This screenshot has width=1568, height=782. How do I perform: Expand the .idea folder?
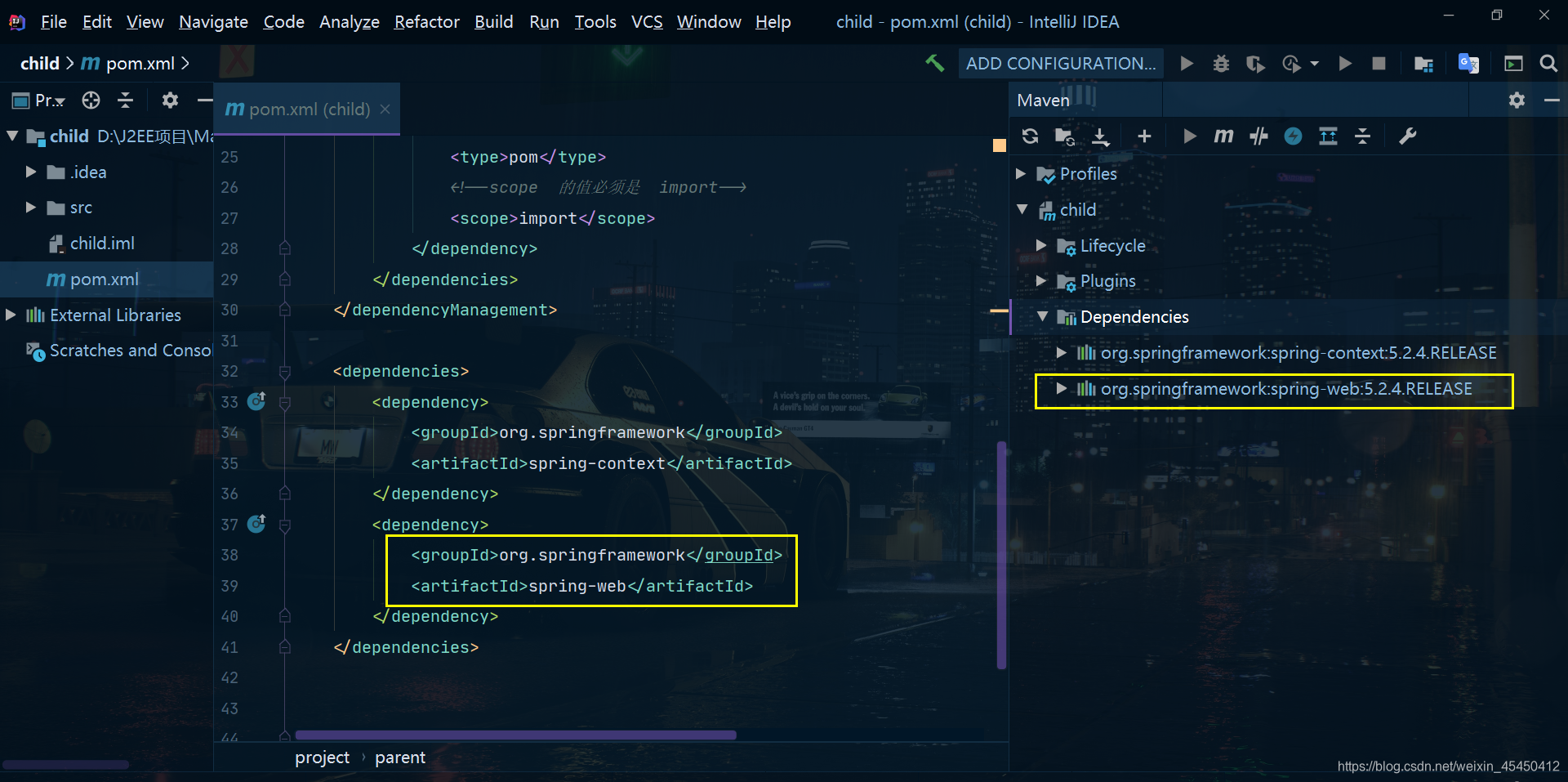pos(30,172)
